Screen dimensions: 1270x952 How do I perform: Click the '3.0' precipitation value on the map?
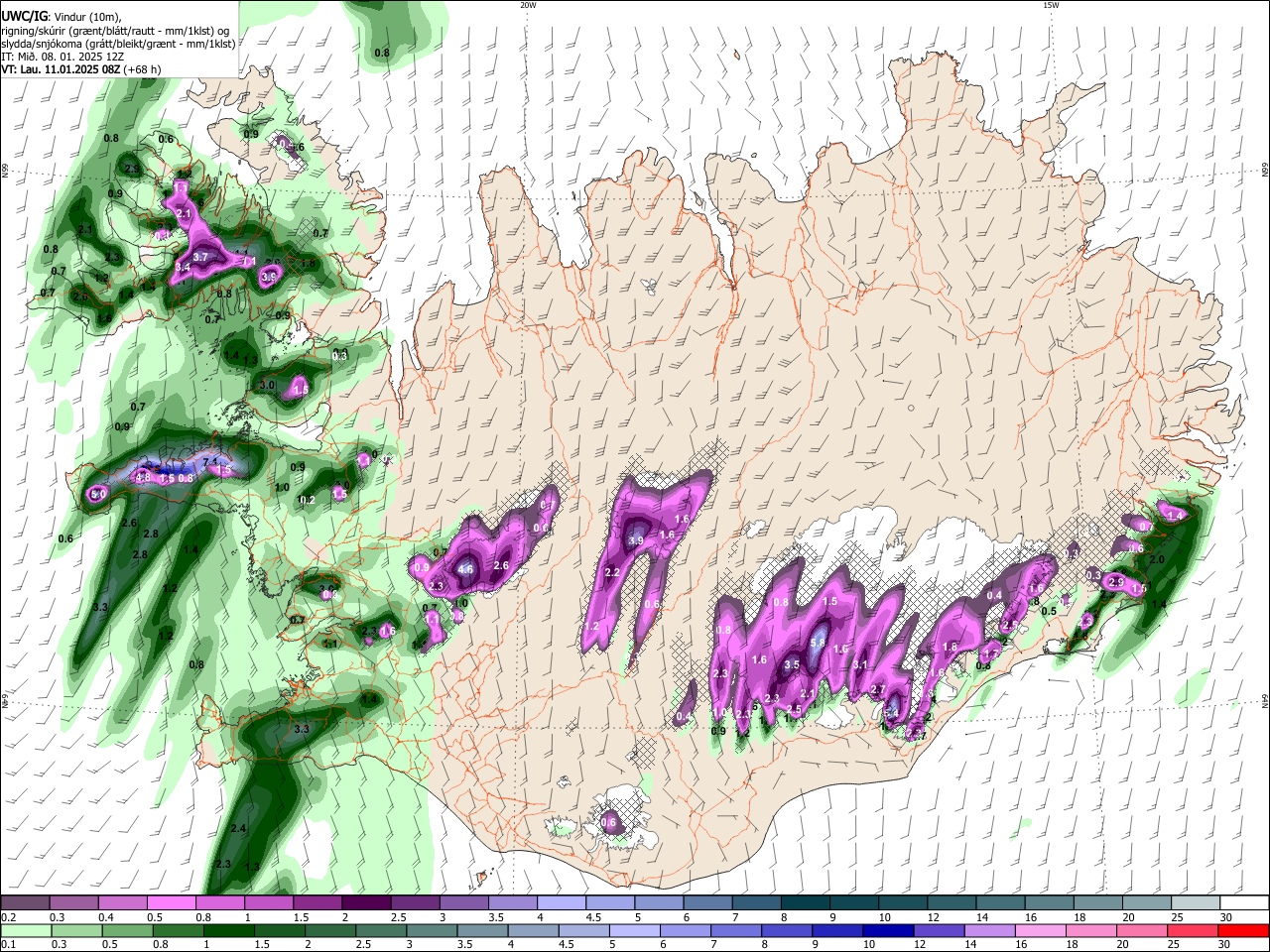point(267,385)
